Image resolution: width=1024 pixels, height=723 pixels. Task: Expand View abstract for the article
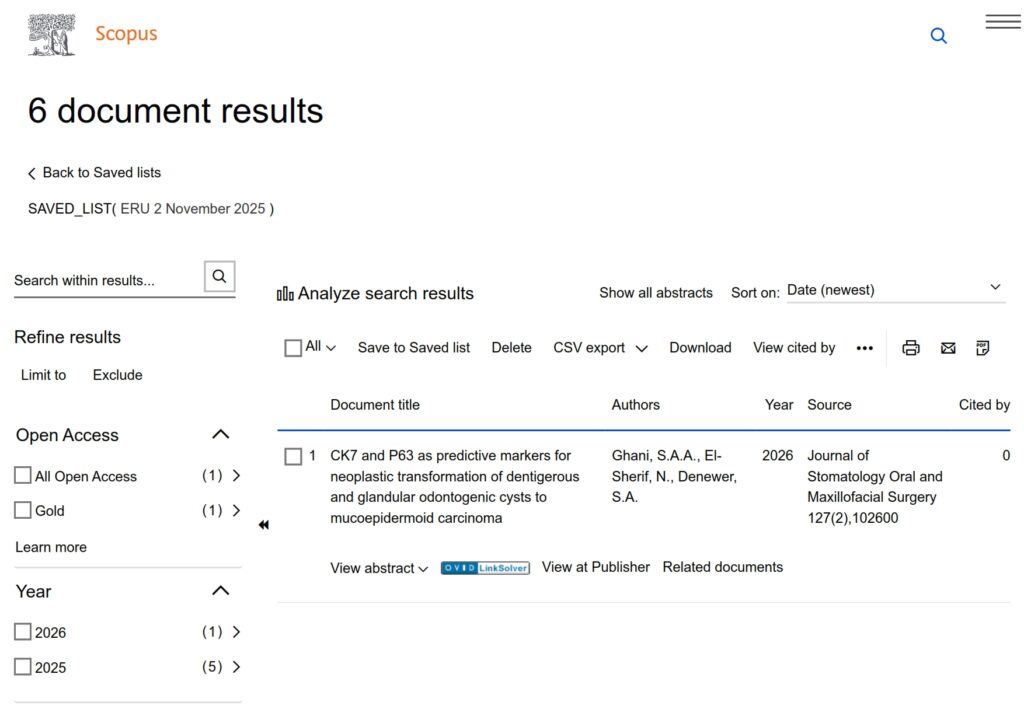pyautogui.click(x=379, y=568)
